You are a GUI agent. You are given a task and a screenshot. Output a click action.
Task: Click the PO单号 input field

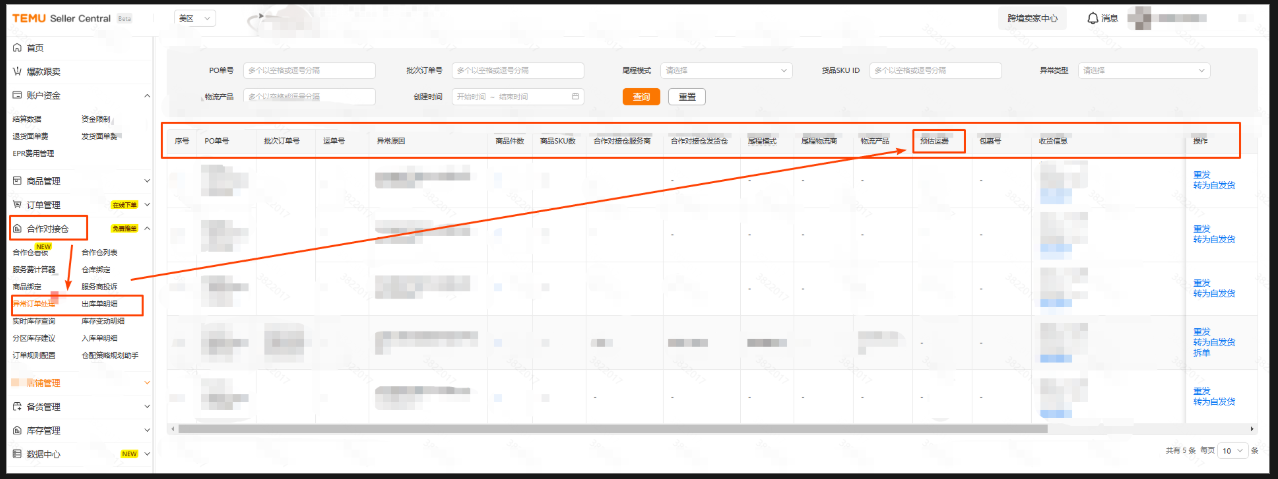[x=308, y=71]
